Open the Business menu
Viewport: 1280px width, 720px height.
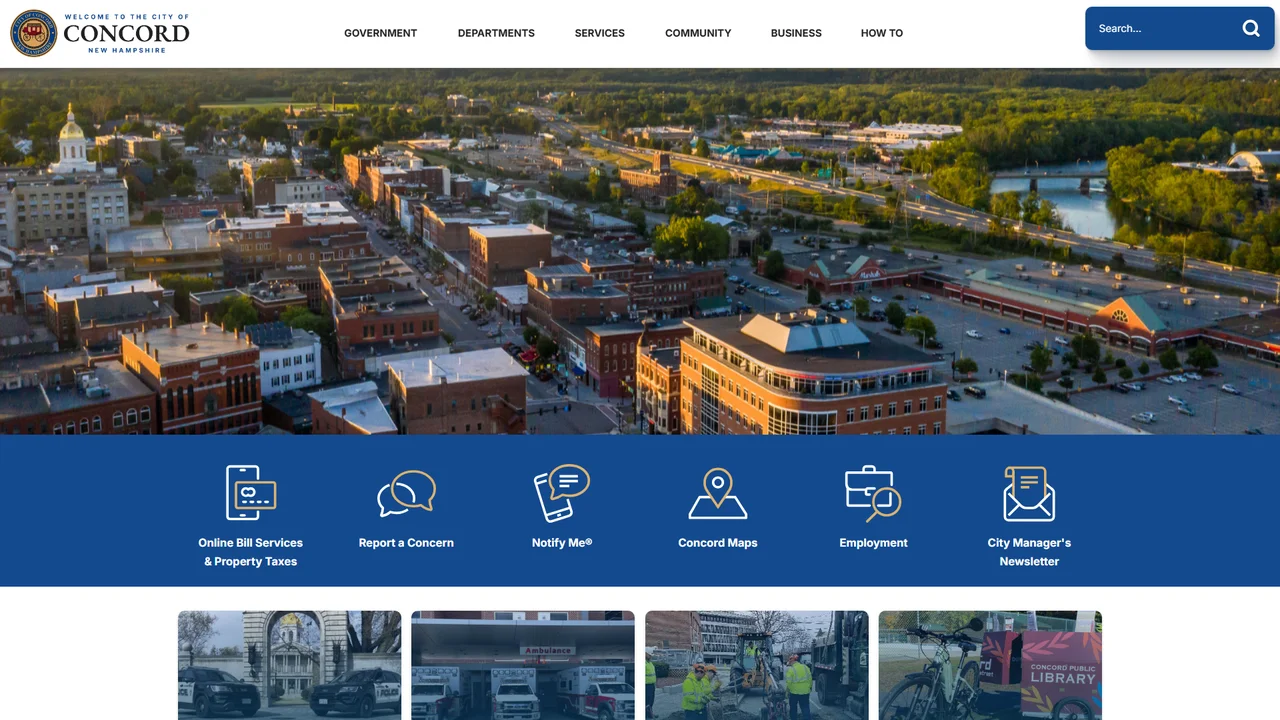pos(796,33)
